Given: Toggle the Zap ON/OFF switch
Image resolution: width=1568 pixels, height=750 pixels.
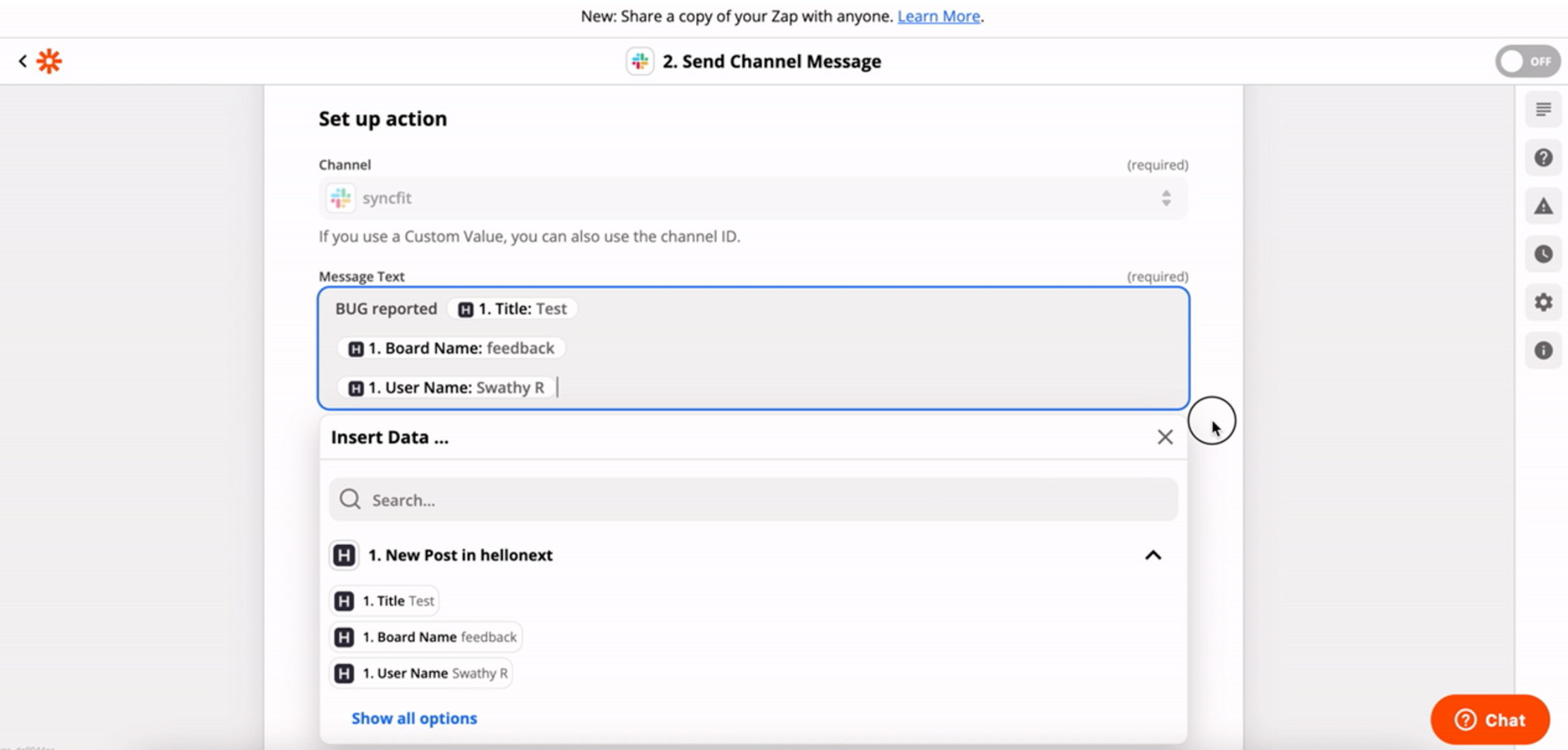Looking at the screenshot, I should (1528, 61).
